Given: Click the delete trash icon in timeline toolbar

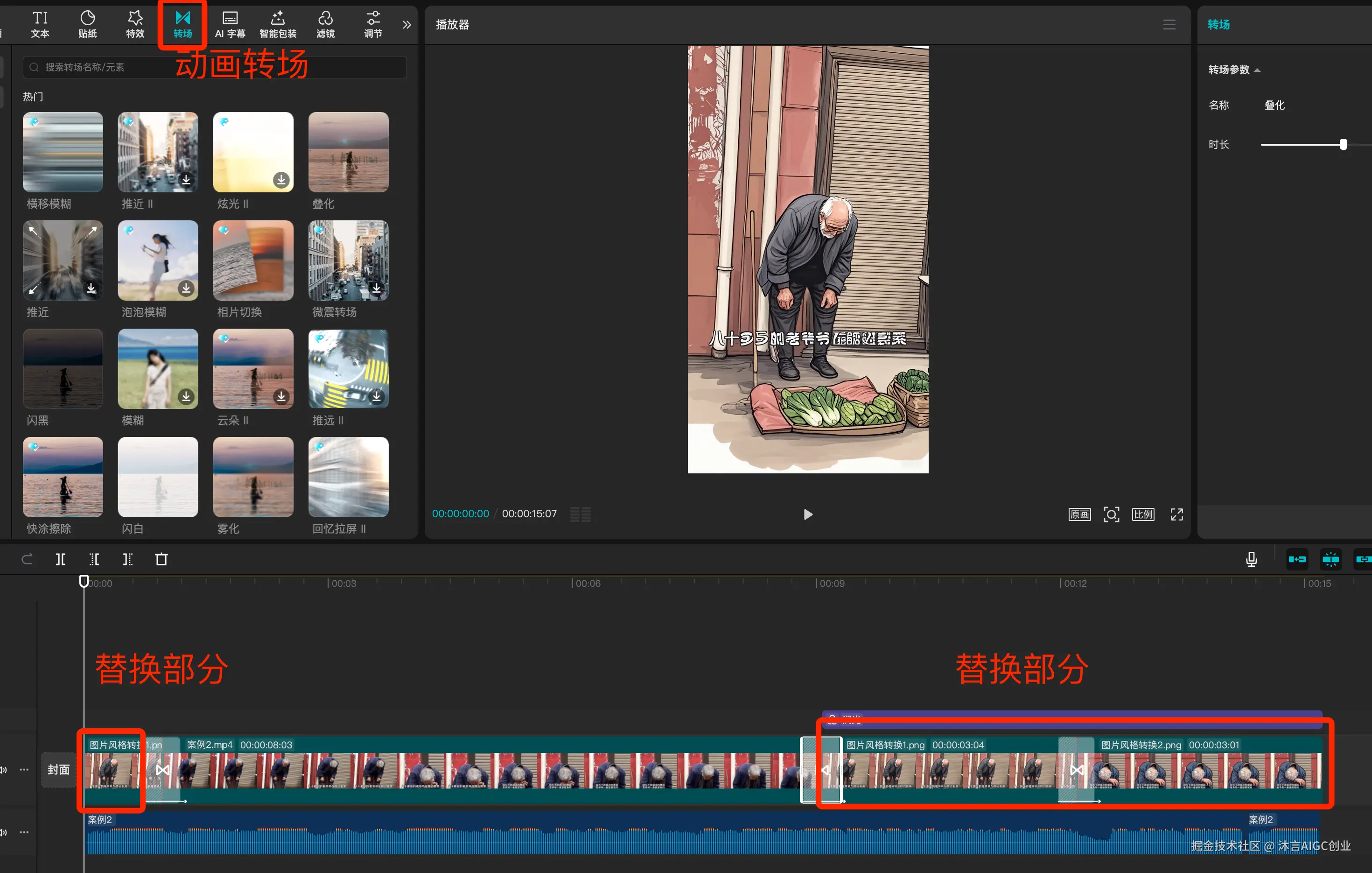Looking at the screenshot, I should click(x=161, y=559).
